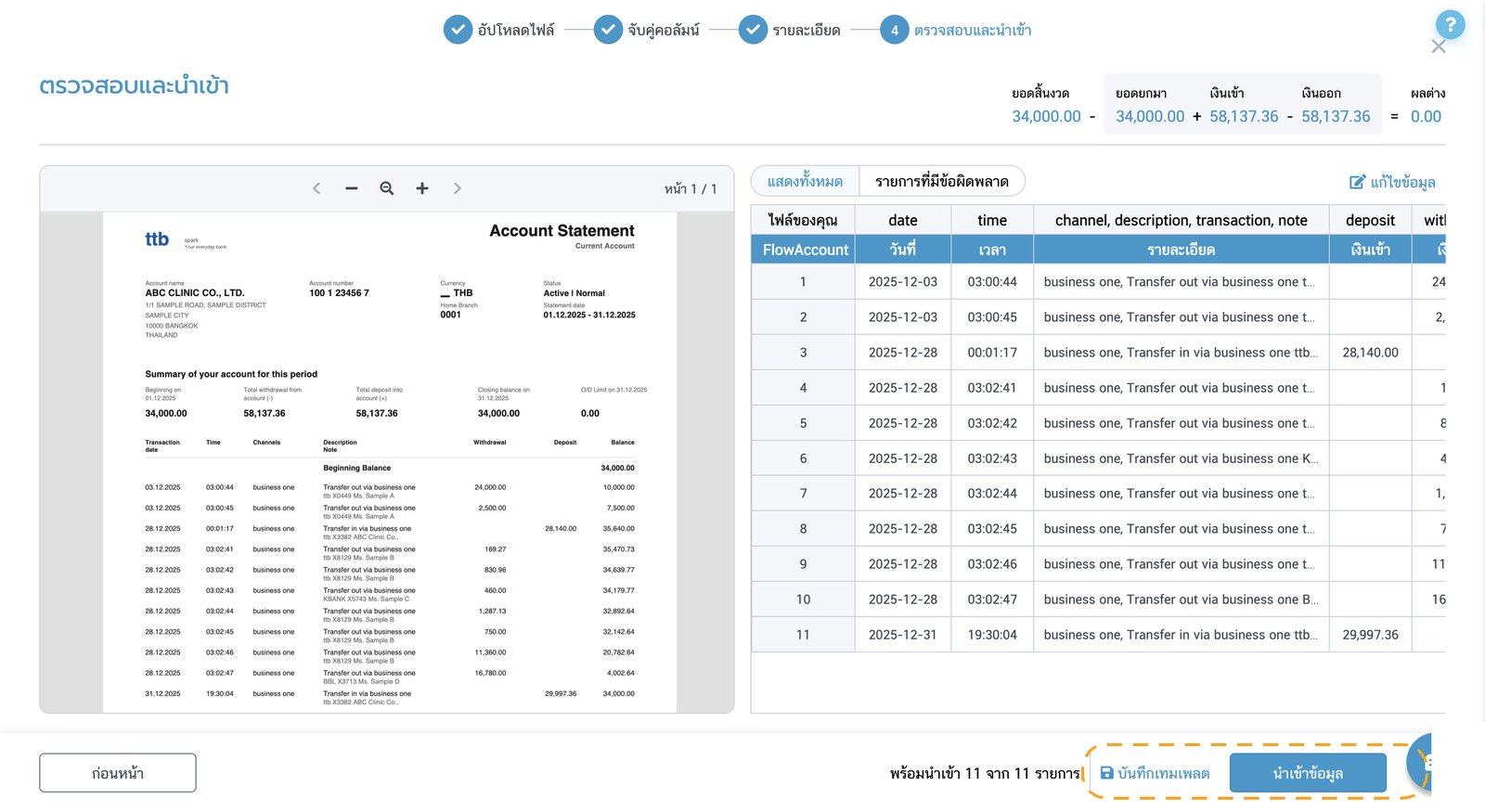Click the ตรวจสอบและนำเข้า step label
Screen dimensions: 1485x812
click(973, 30)
